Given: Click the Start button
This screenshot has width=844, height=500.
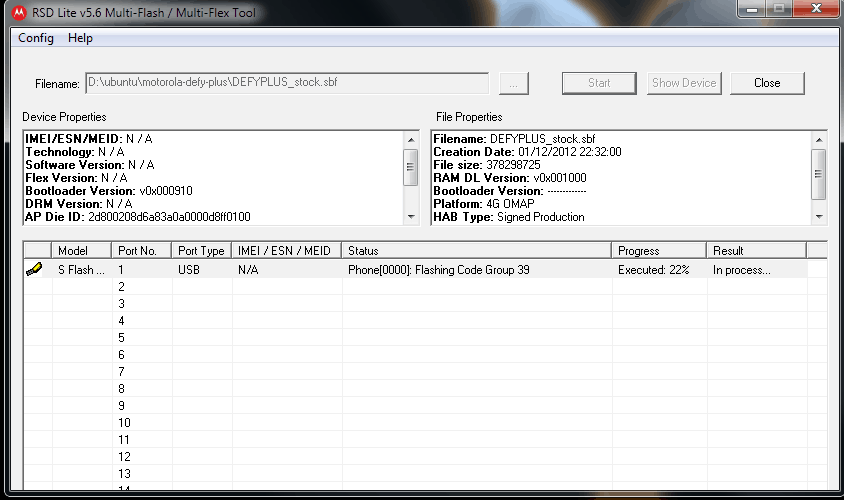Looking at the screenshot, I should click(x=599, y=83).
